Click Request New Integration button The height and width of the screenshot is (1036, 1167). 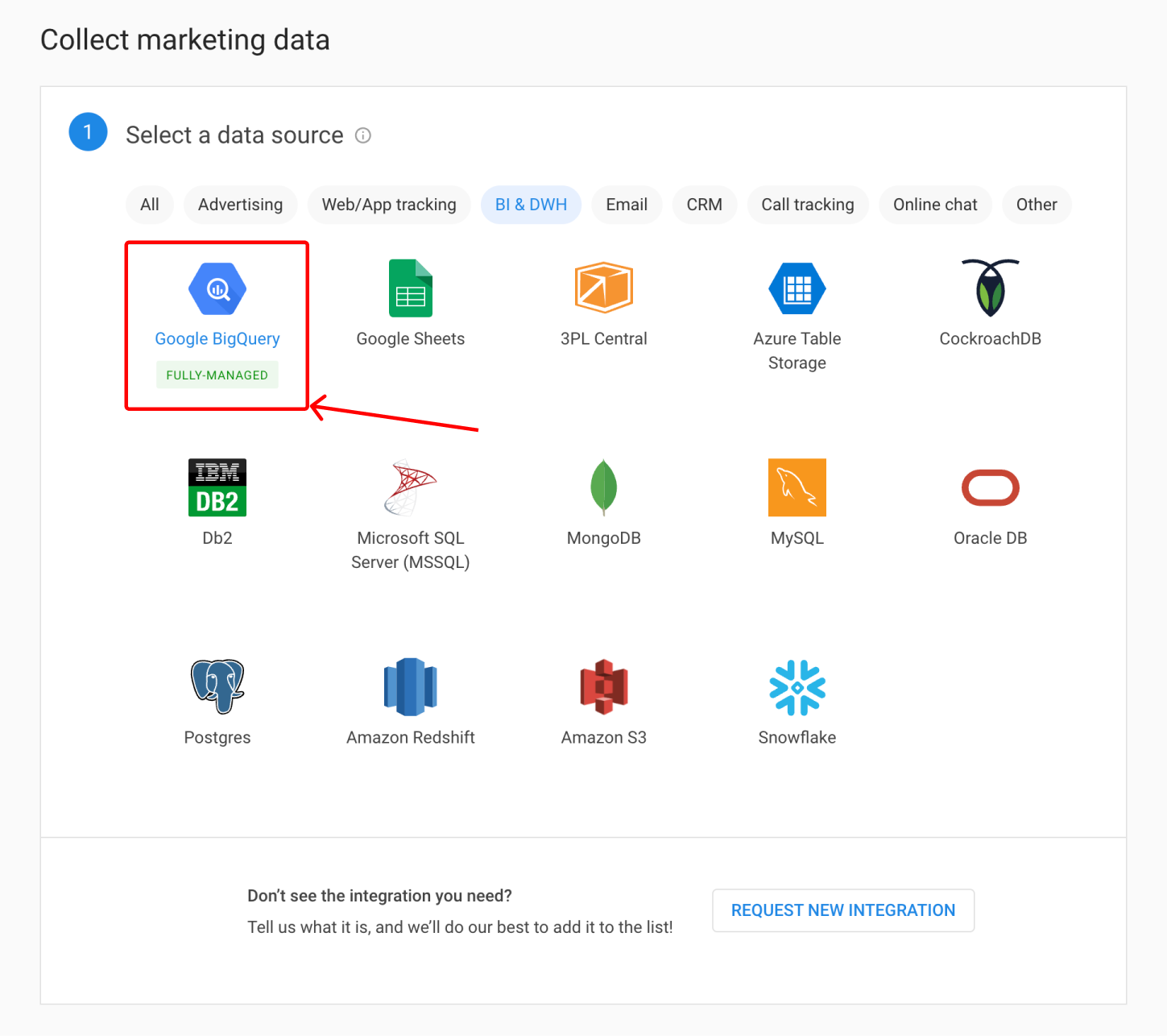(x=843, y=910)
